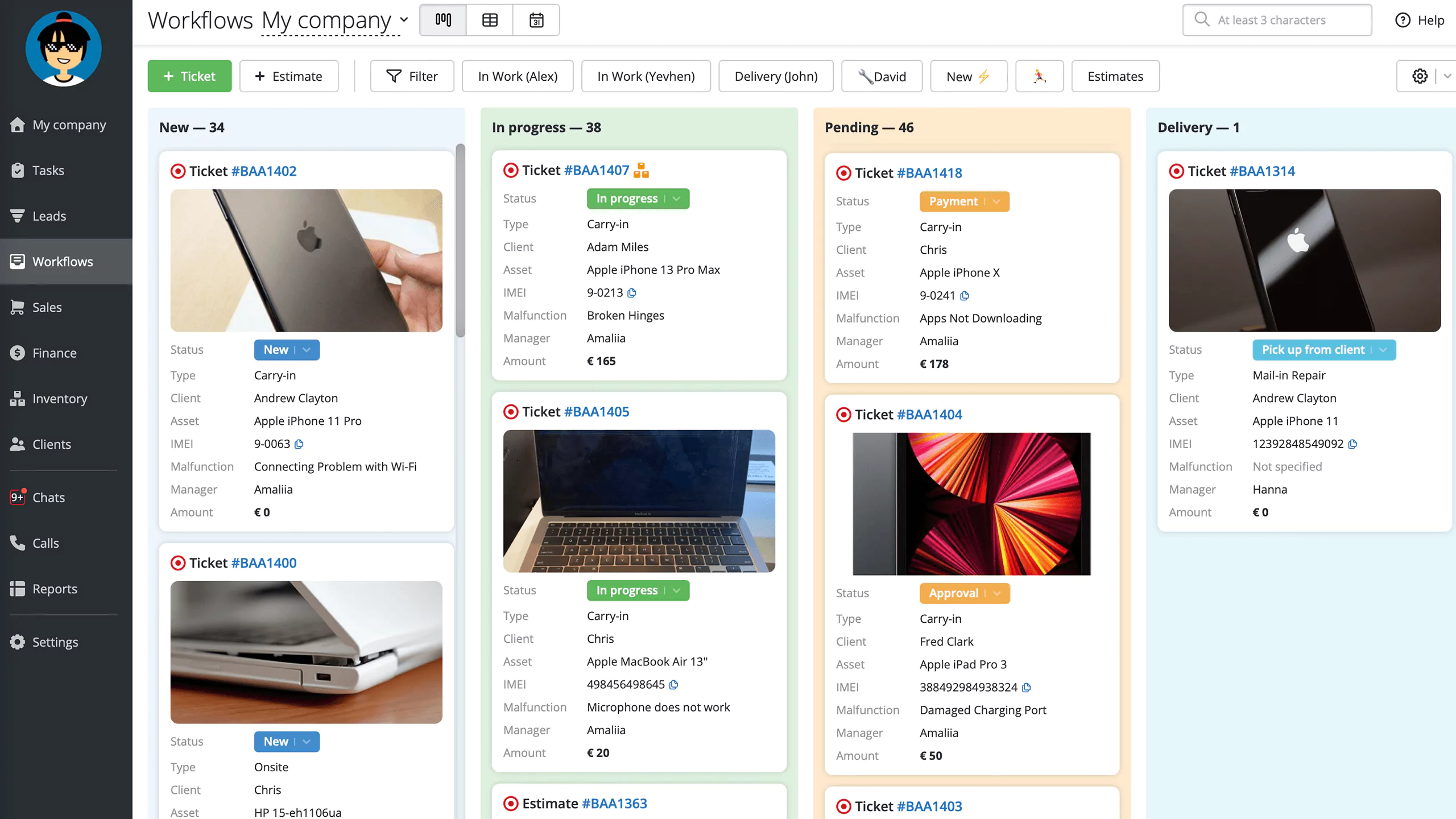The image size is (1456, 819).
Task: Open Tasks section
Action: [x=66, y=170]
